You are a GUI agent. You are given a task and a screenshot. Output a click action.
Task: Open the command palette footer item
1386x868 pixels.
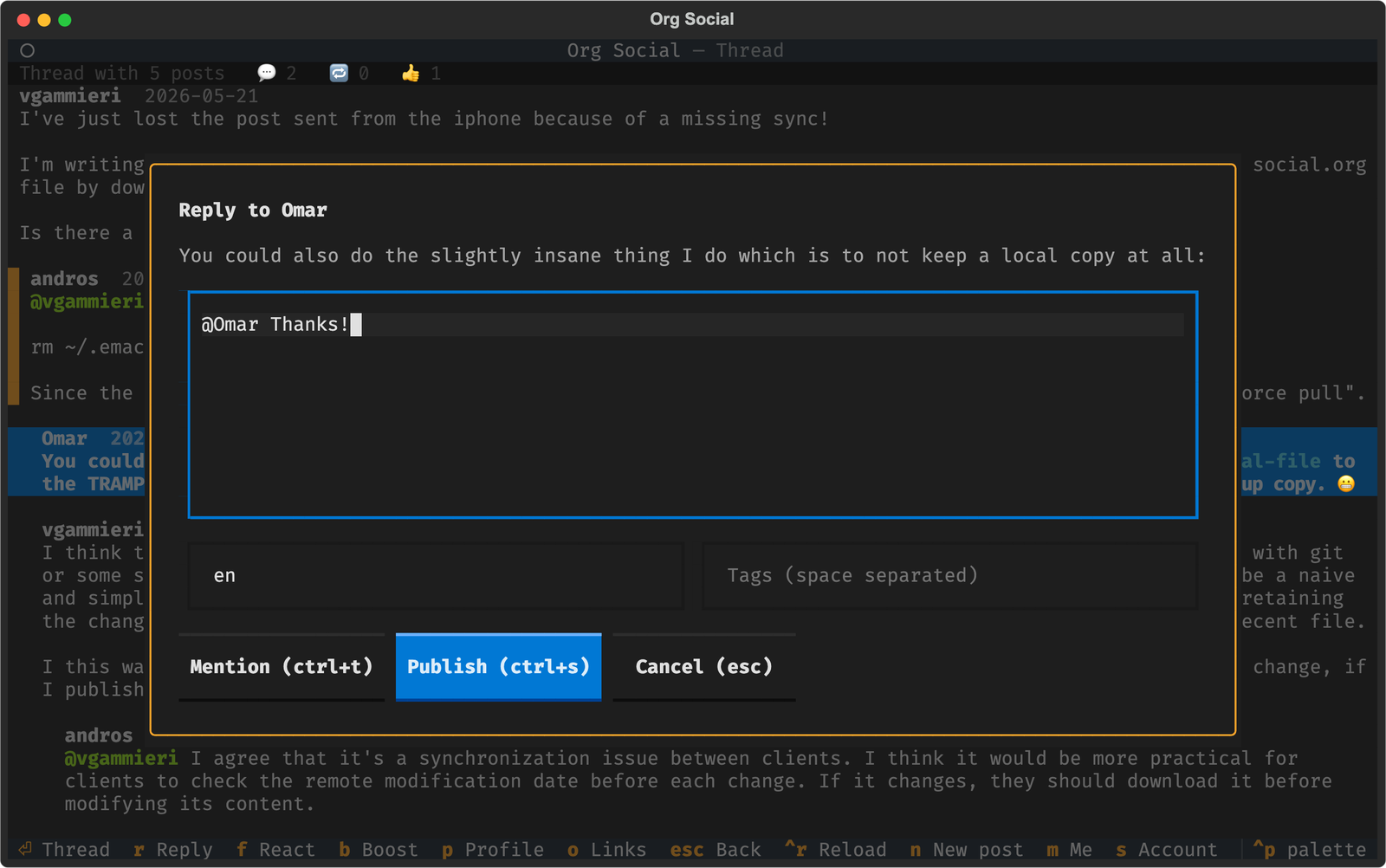pyautogui.click(x=1310, y=850)
